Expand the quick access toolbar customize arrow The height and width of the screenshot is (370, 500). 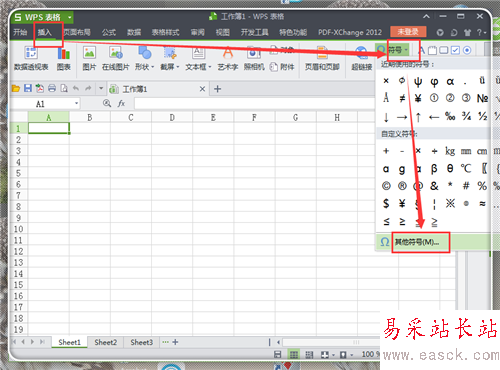click(101, 88)
